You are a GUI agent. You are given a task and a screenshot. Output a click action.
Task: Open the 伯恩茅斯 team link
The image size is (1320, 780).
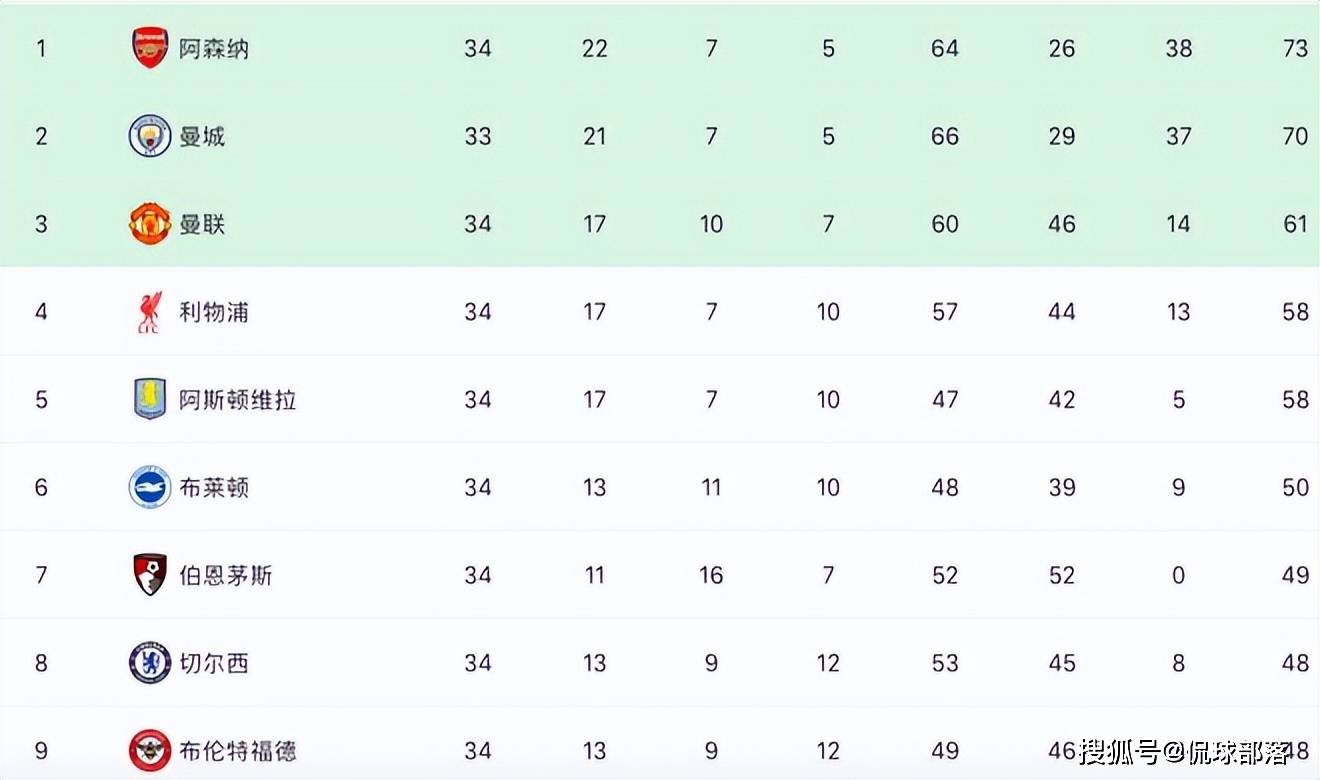point(226,575)
